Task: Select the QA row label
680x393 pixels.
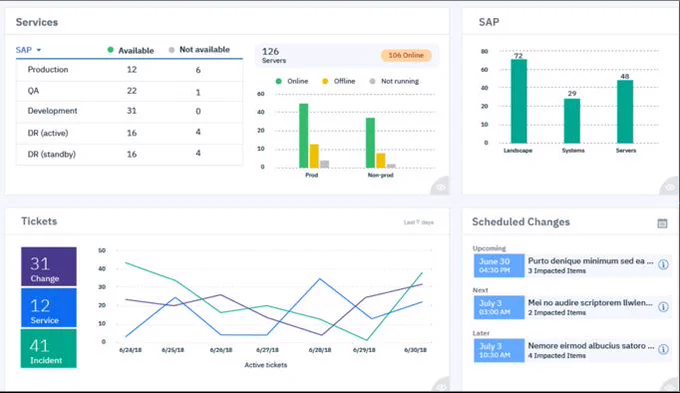Action: pyautogui.click(x=33, y=91)
